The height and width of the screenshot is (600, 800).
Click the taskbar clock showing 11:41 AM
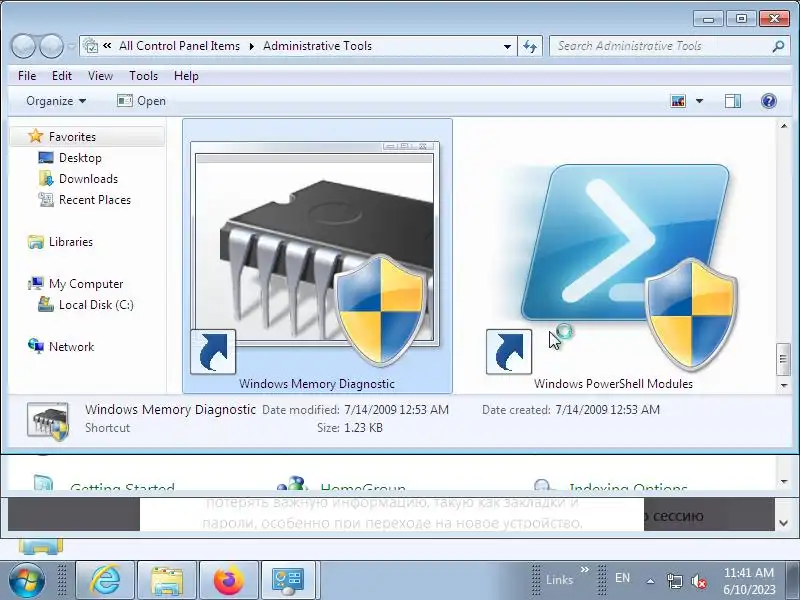point(749,581)
